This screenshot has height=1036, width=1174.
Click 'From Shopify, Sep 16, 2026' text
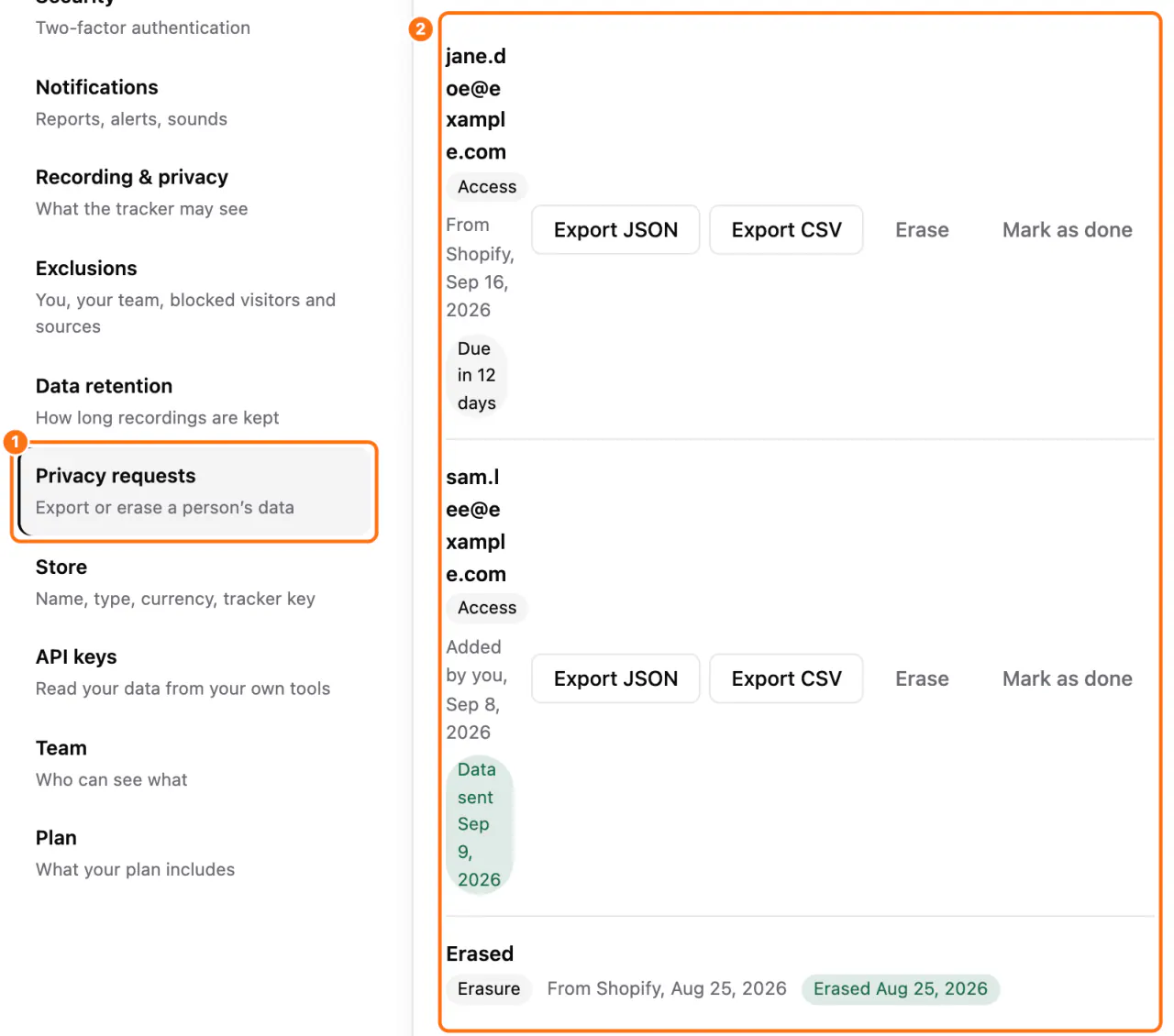(481, 268)
